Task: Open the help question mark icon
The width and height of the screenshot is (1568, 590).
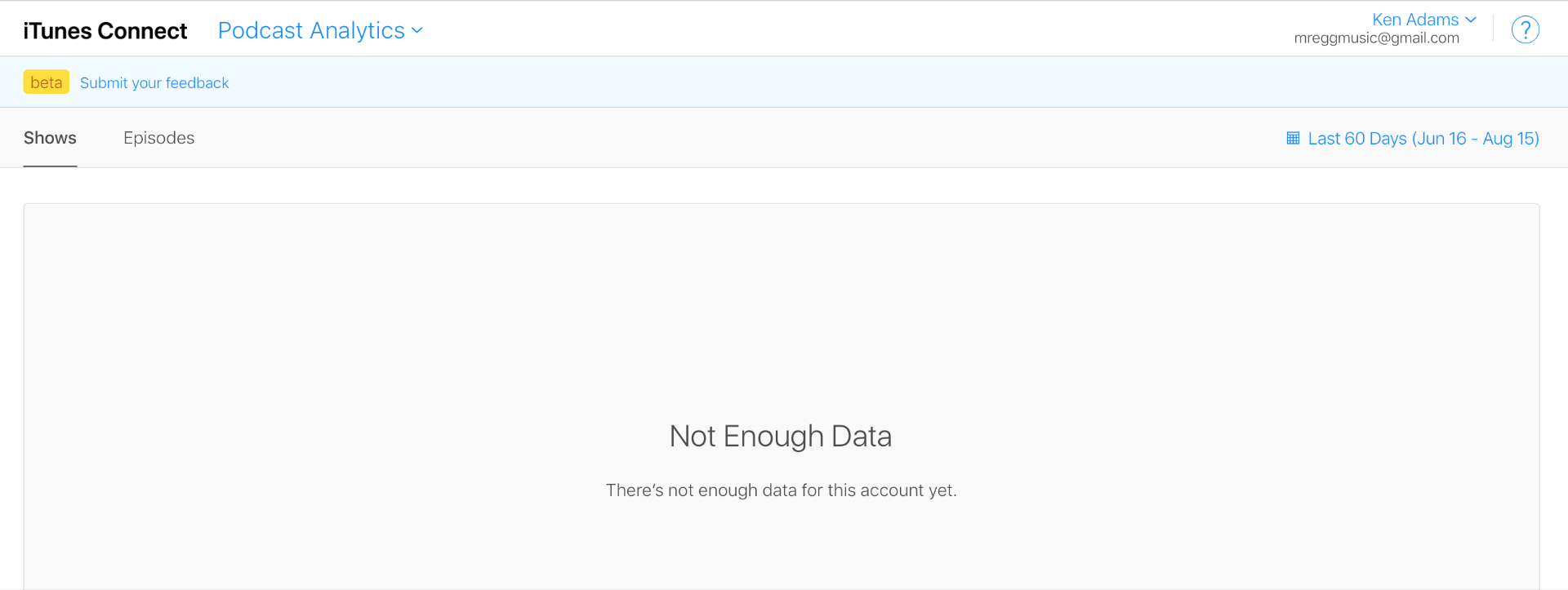Action: 1525,30
